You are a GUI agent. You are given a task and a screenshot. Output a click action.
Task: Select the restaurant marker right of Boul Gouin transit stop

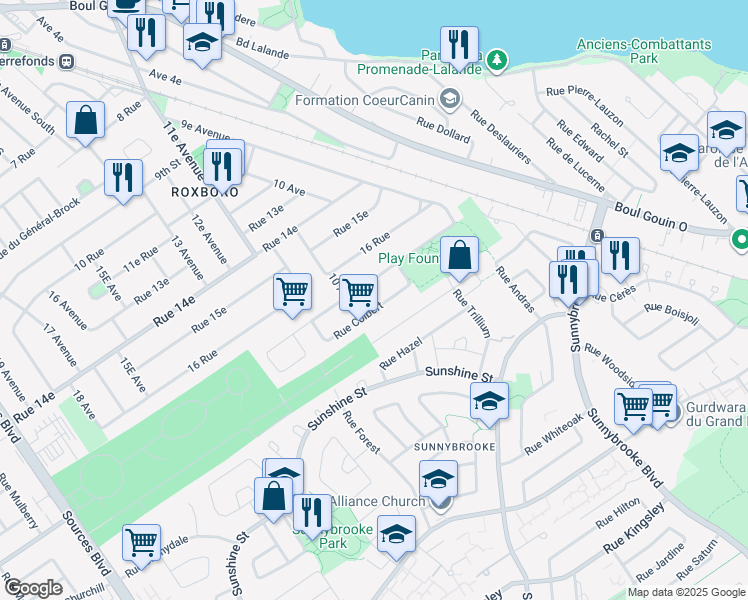621,255
